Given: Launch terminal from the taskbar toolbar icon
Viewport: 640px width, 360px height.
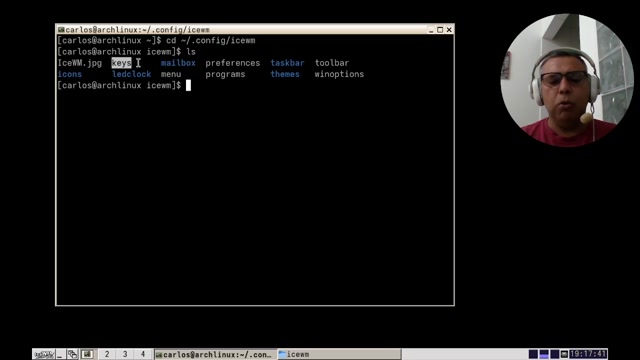Looking at the screenshot, I should coord(87,354).
